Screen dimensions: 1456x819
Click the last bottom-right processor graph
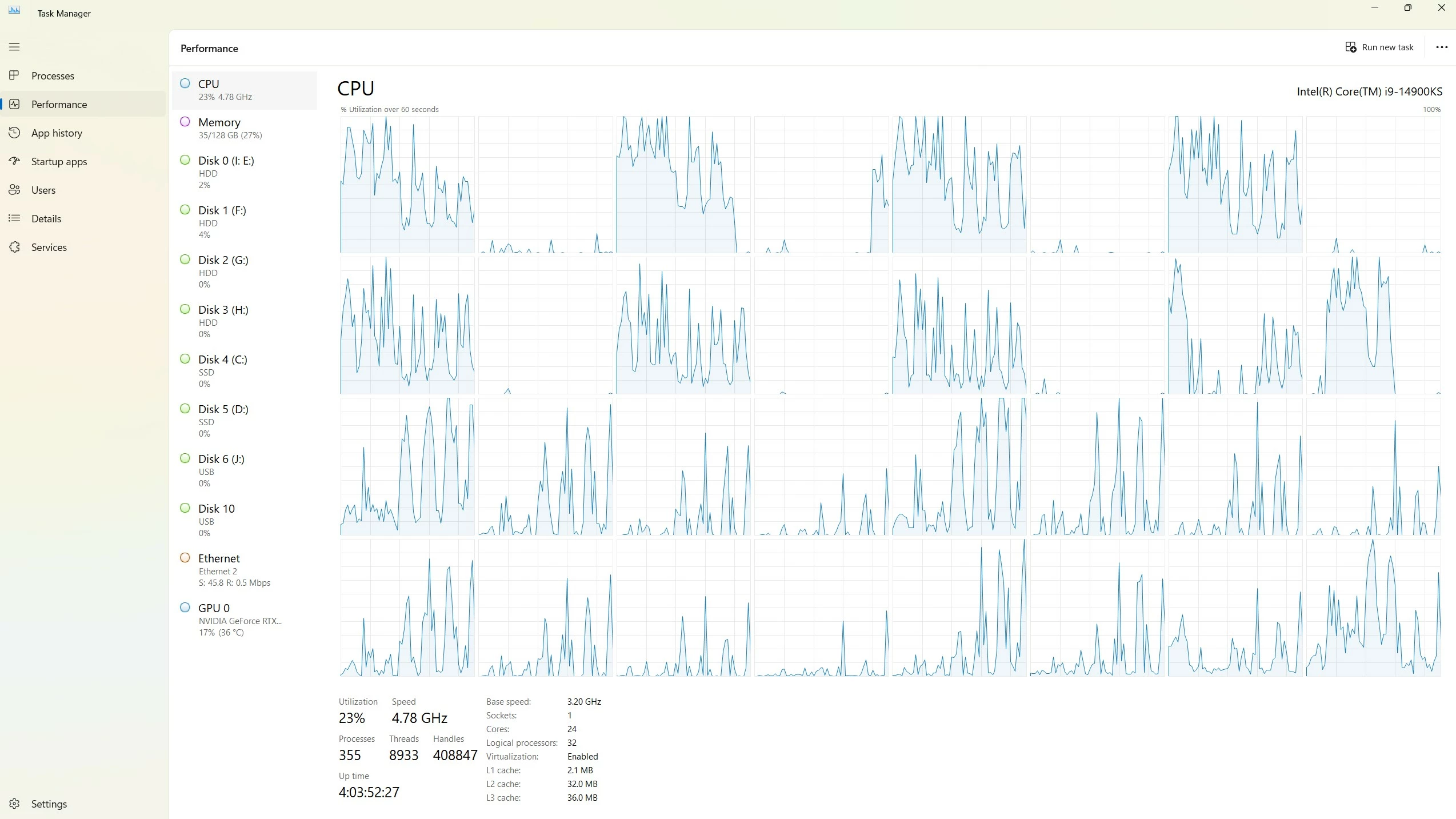pos(1373,608)
